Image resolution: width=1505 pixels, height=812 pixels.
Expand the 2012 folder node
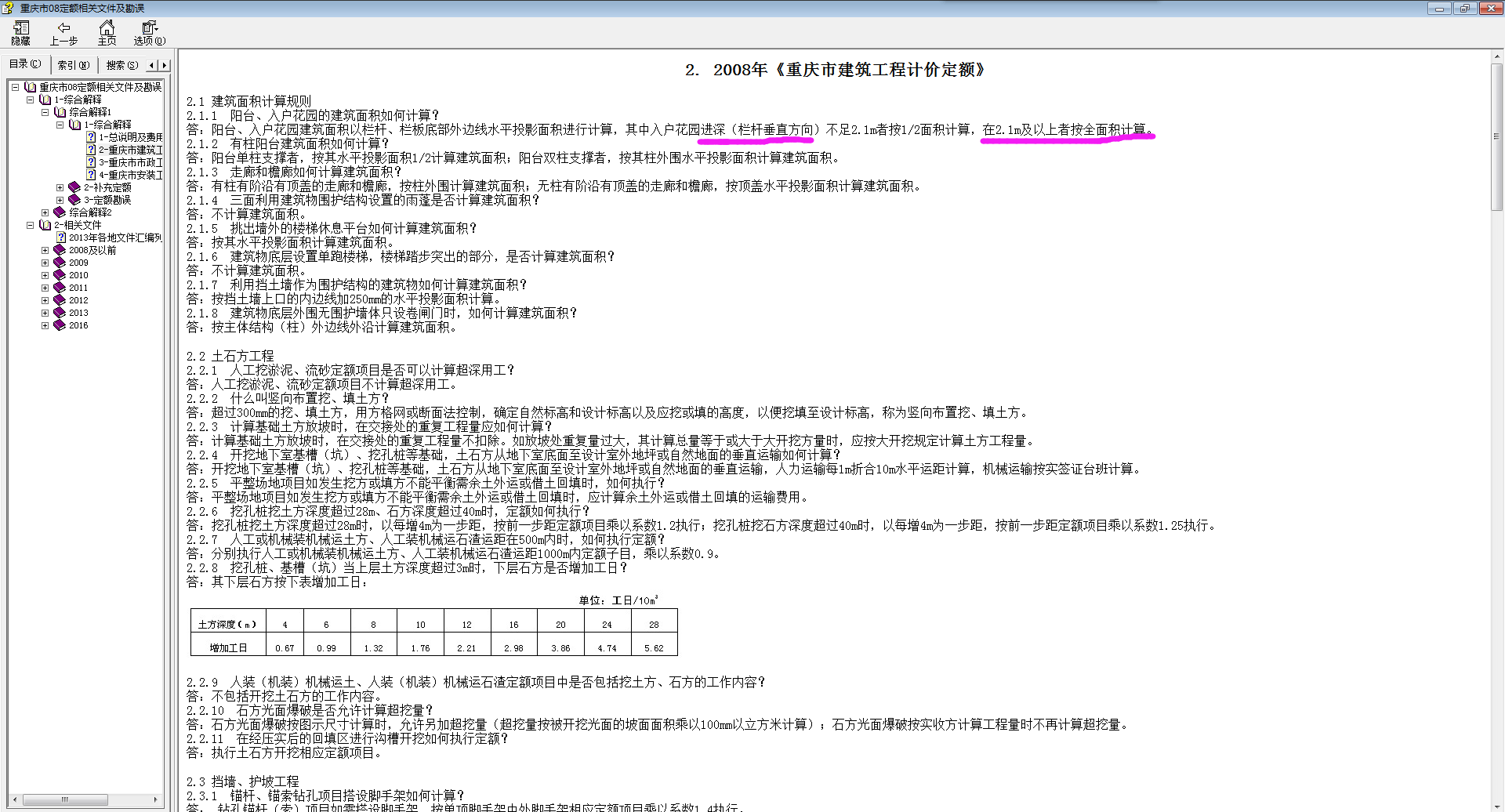click(x=45, y=300)
